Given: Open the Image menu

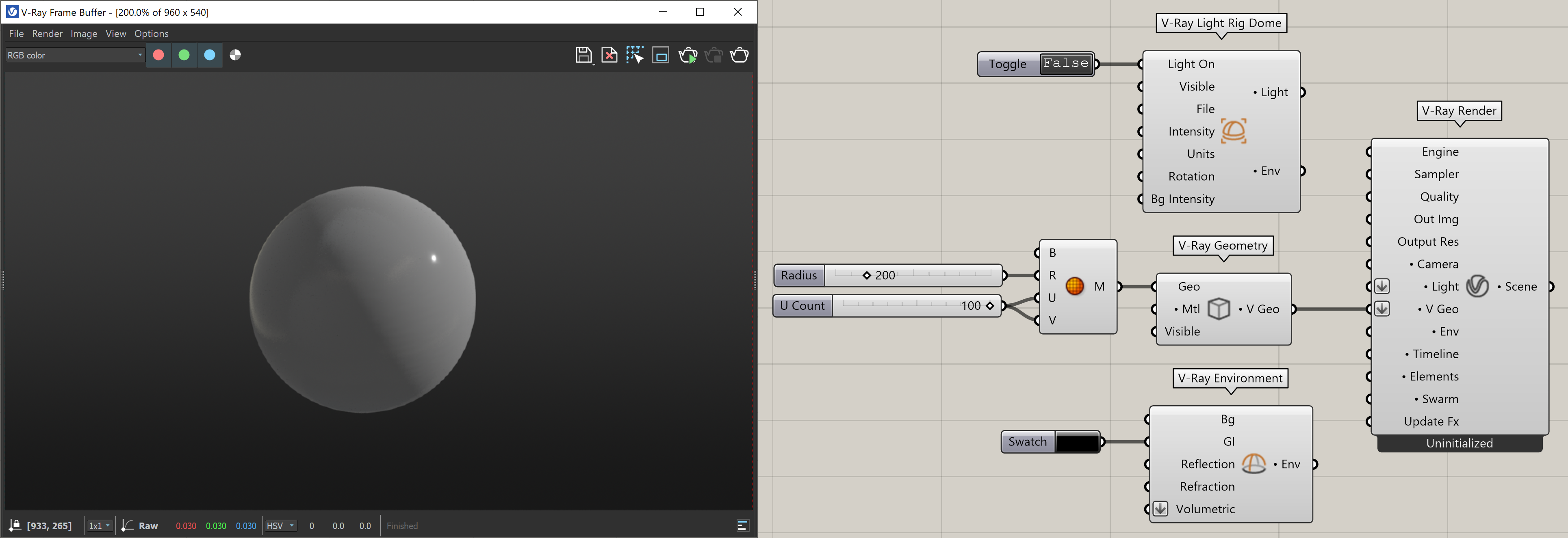Looking at the screenshot, I should [84, 33].
